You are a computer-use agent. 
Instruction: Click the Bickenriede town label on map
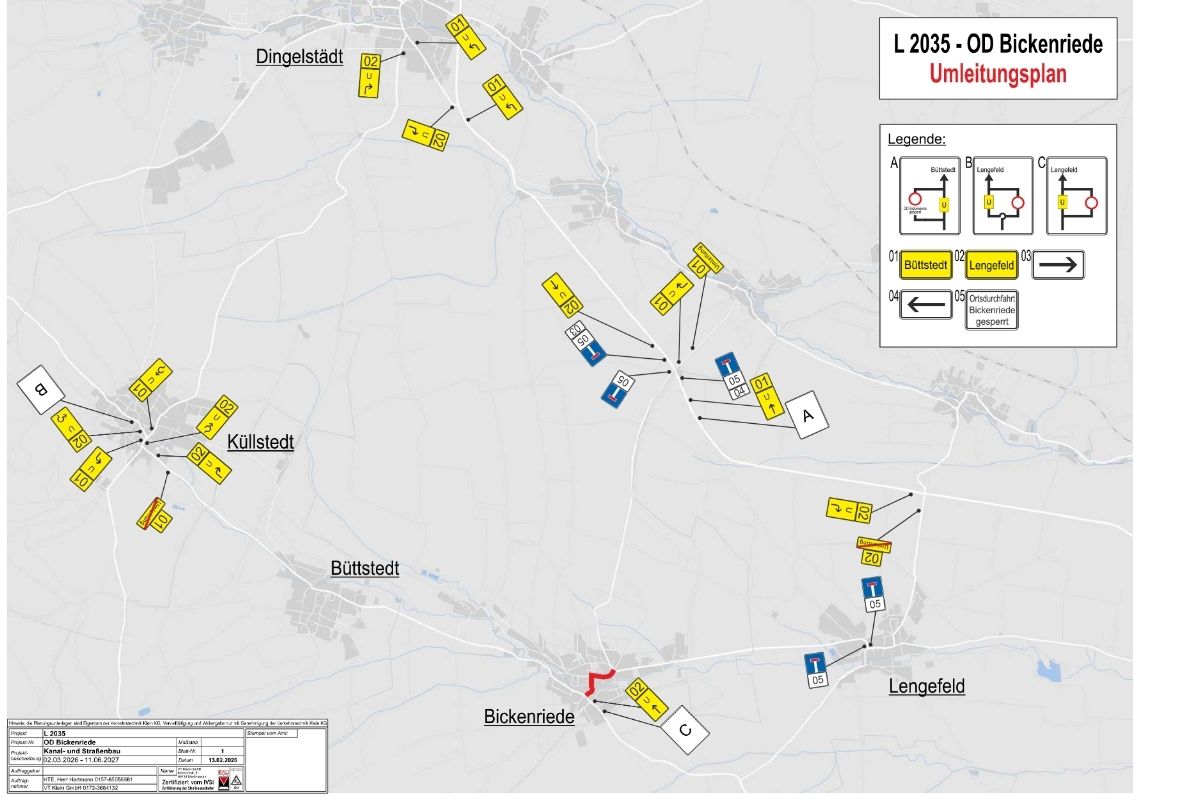(x=529, y=717)
